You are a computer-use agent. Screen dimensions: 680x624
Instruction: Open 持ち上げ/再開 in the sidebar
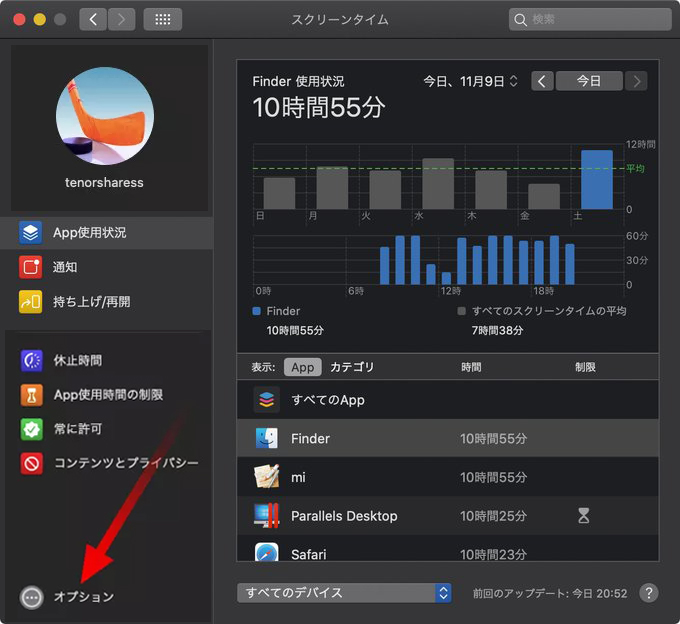tap(90, 301)
